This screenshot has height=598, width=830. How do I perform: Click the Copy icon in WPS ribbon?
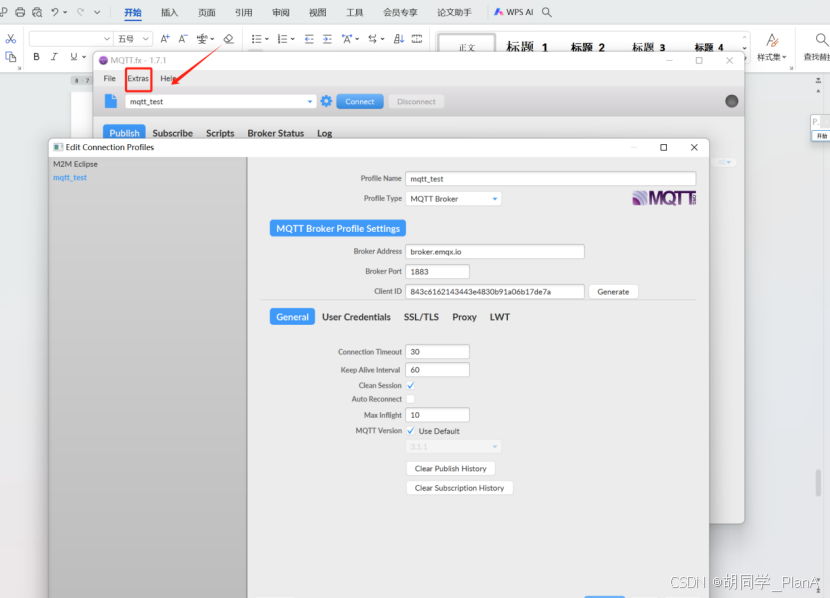[11, 57]
